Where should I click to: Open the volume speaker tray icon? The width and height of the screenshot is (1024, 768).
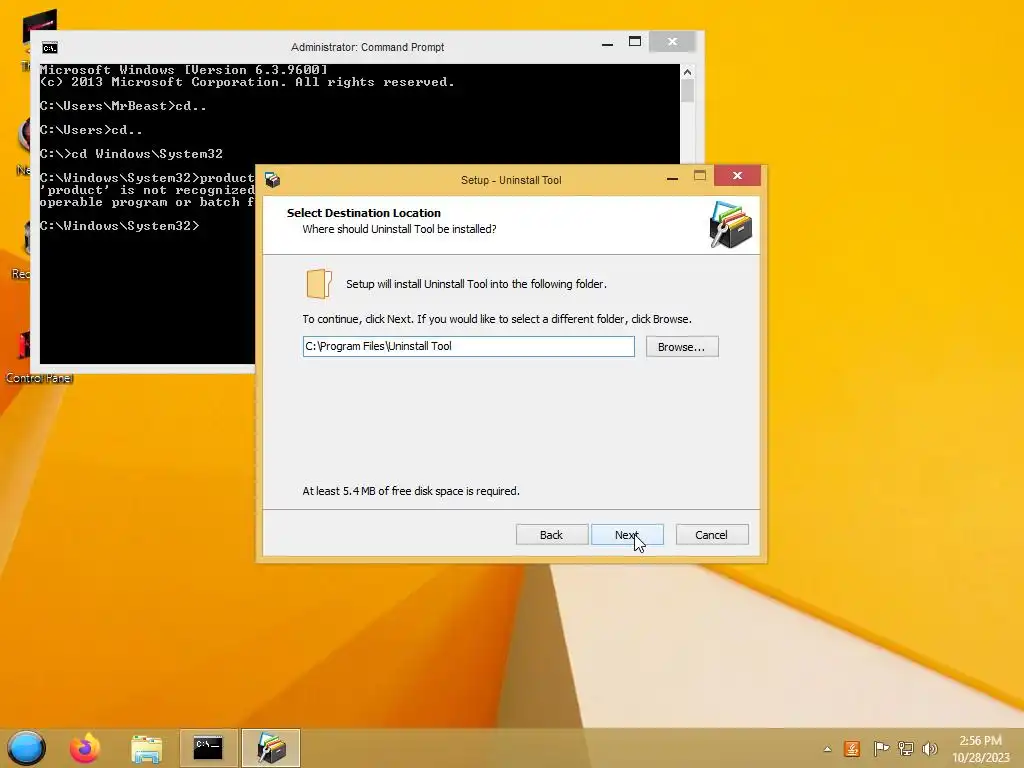(x=929, y=748)
